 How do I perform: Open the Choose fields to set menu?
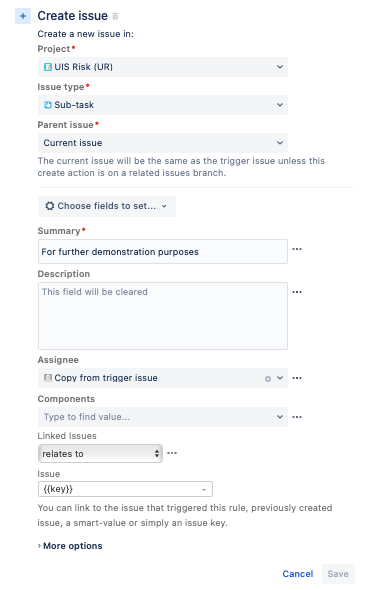coord(107,206)
